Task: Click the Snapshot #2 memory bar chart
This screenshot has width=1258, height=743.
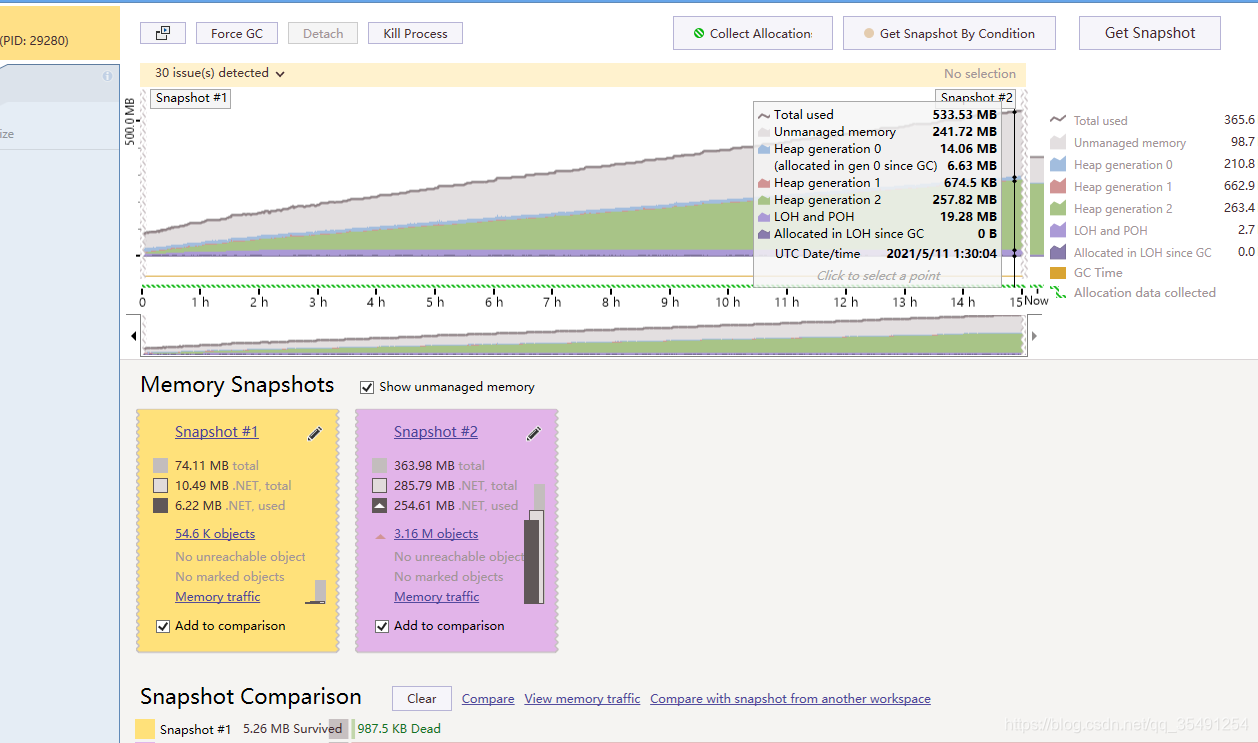Action: coord(535,545)
